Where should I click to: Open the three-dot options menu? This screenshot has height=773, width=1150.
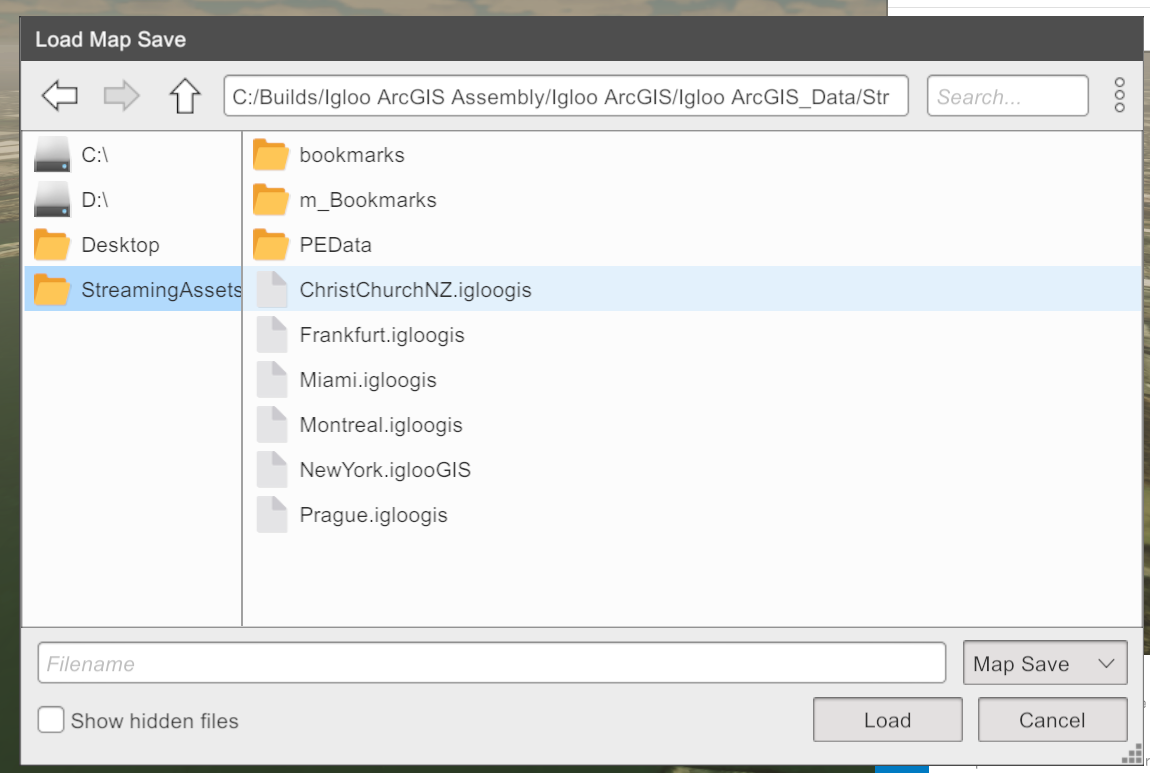(x=1119, y=96)
